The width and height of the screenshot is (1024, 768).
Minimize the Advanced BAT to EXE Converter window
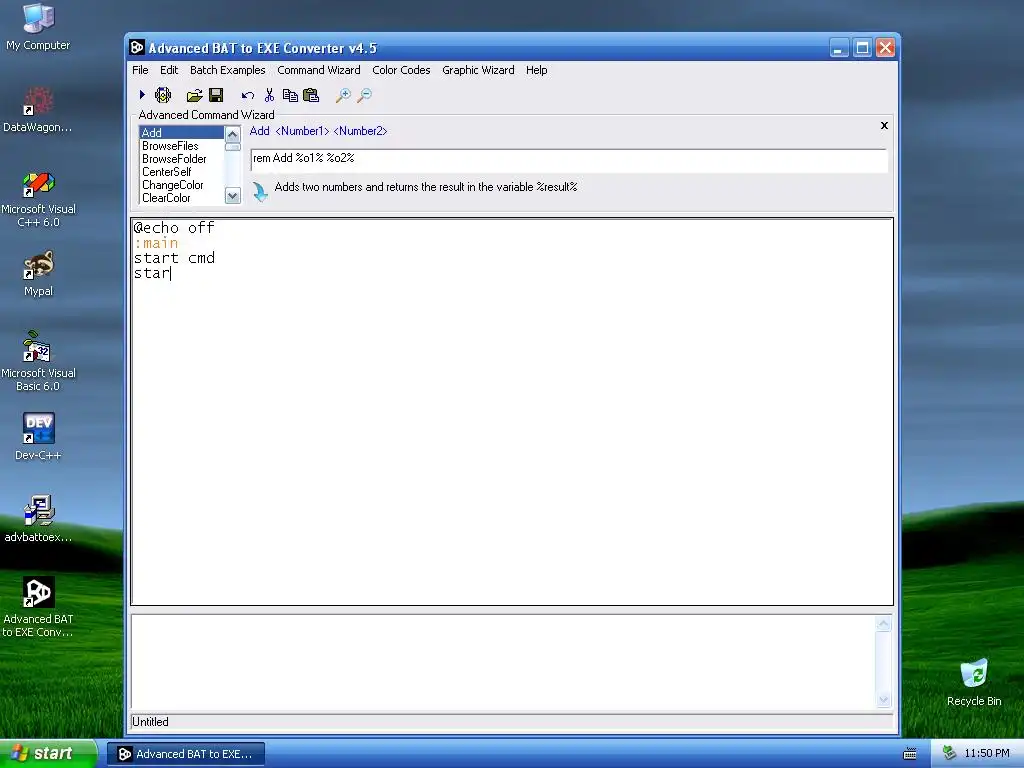click(839, 48)
